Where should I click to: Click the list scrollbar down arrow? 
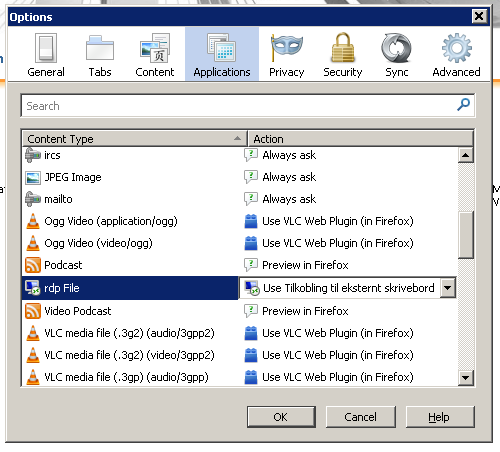(465, 378)
